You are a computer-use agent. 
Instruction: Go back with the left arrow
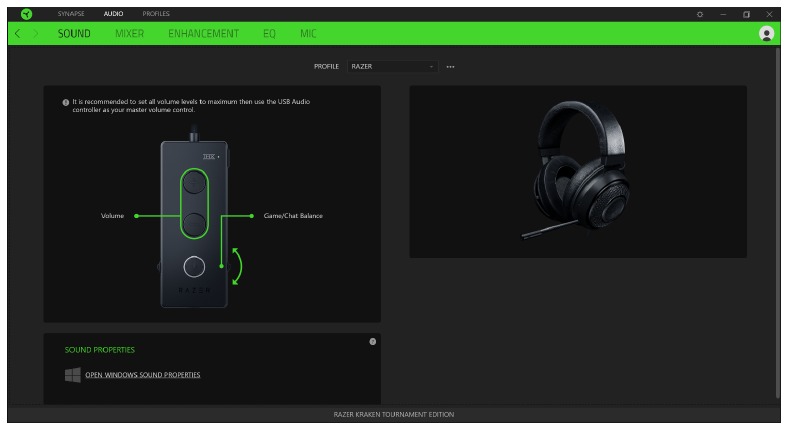tap(18, 34)
